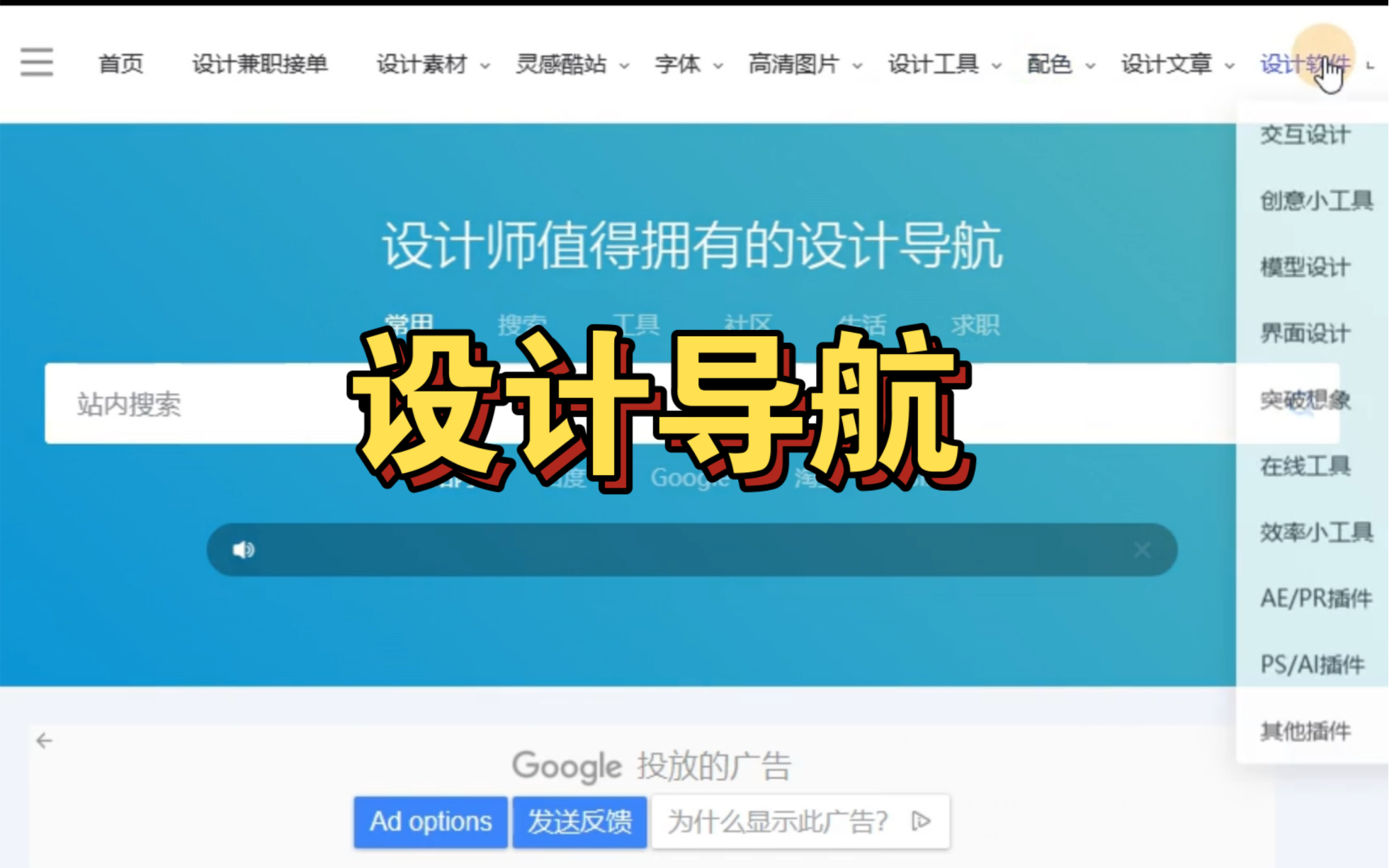Click the hamburger menu icon

[36, 62]
